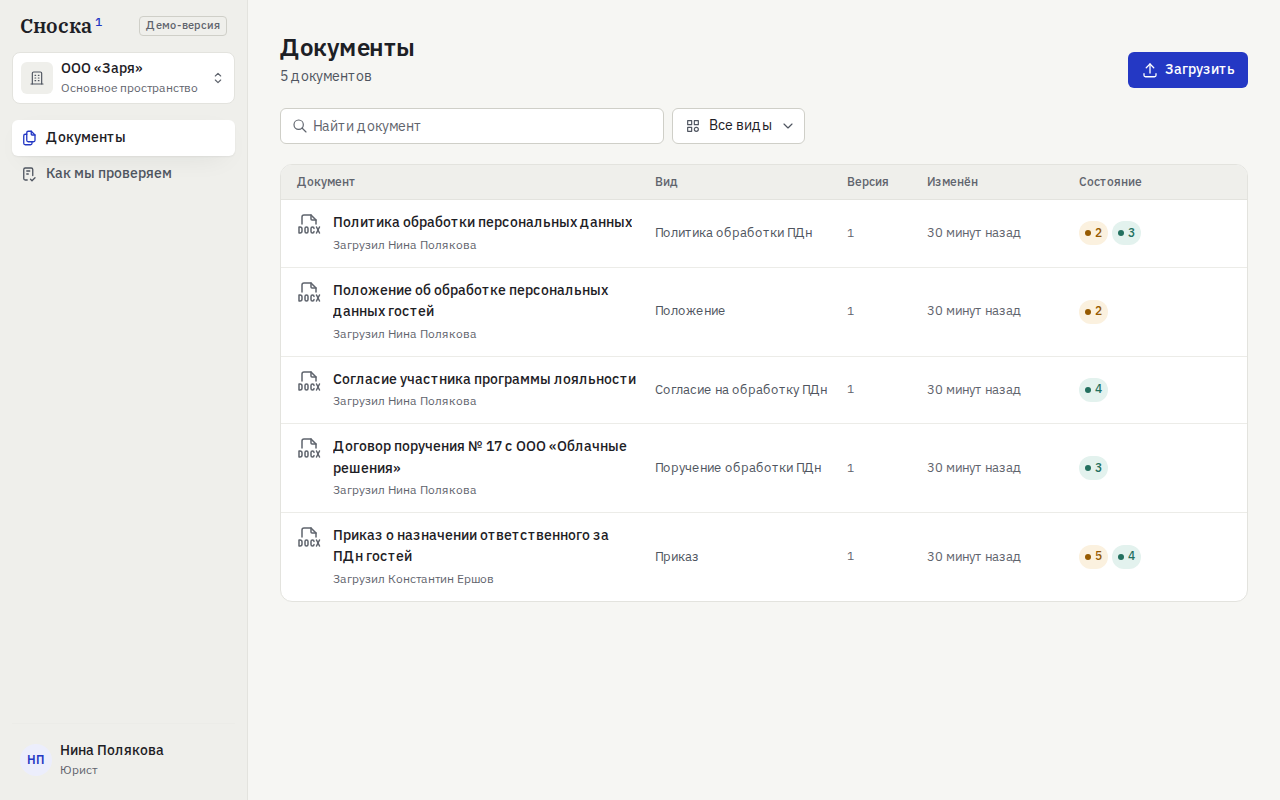1280x800 pixels.
Task: Open the Документы section in the sidebar
Action: [x=123, y=138]
